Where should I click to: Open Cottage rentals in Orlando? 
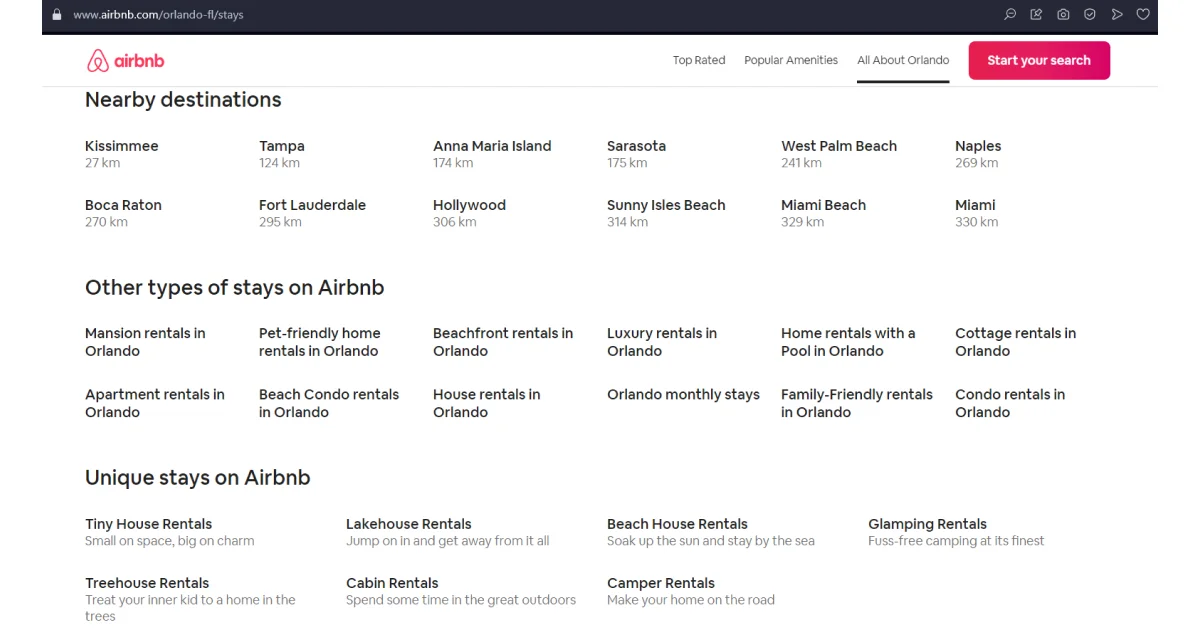(1016, 342)
